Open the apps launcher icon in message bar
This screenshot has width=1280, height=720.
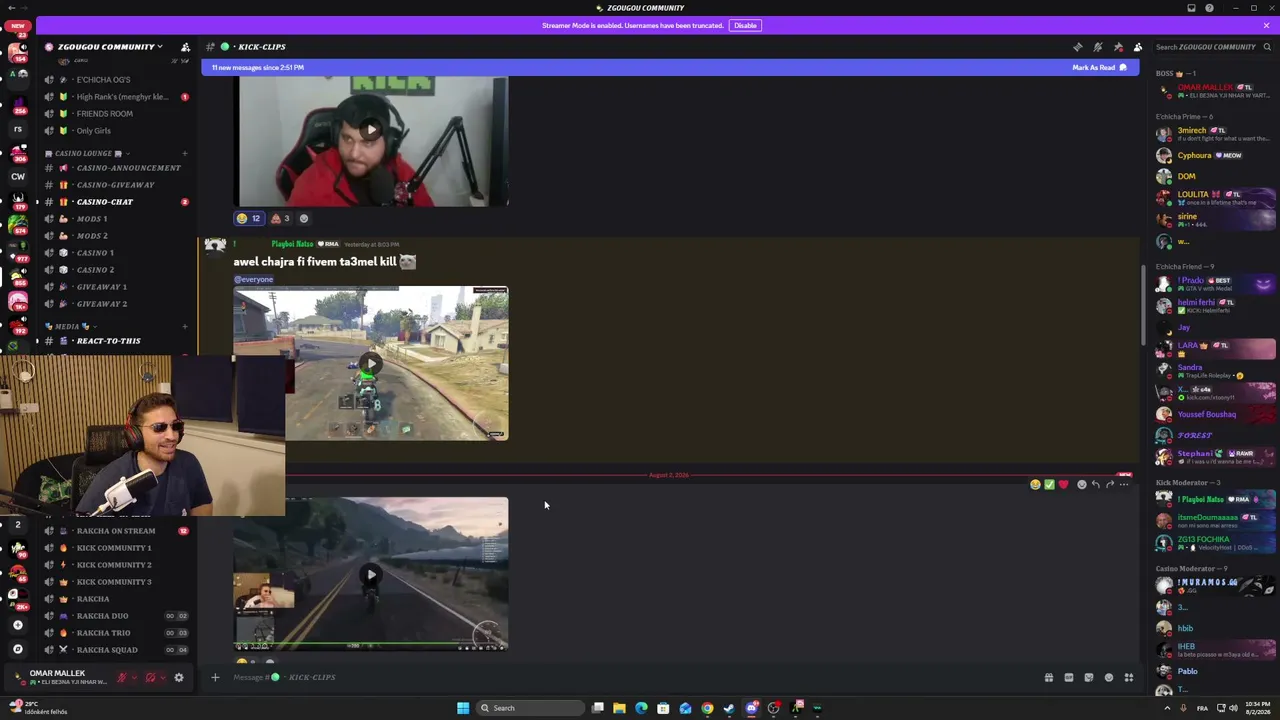[1129, 678]
